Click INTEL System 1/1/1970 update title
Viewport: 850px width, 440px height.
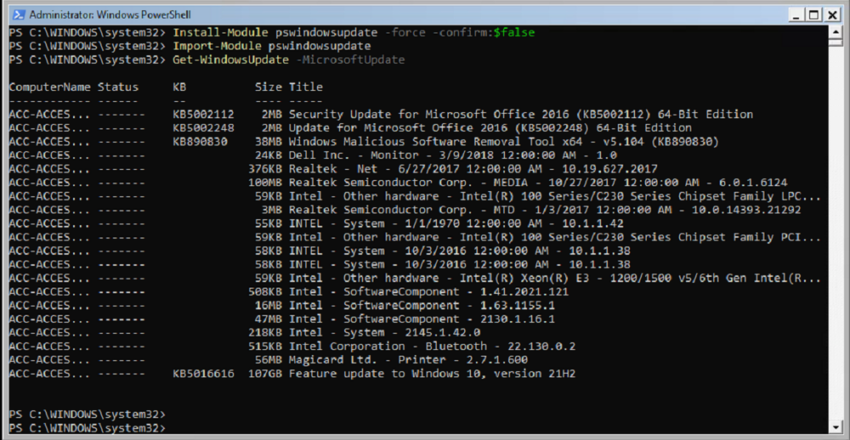[456, 223]
